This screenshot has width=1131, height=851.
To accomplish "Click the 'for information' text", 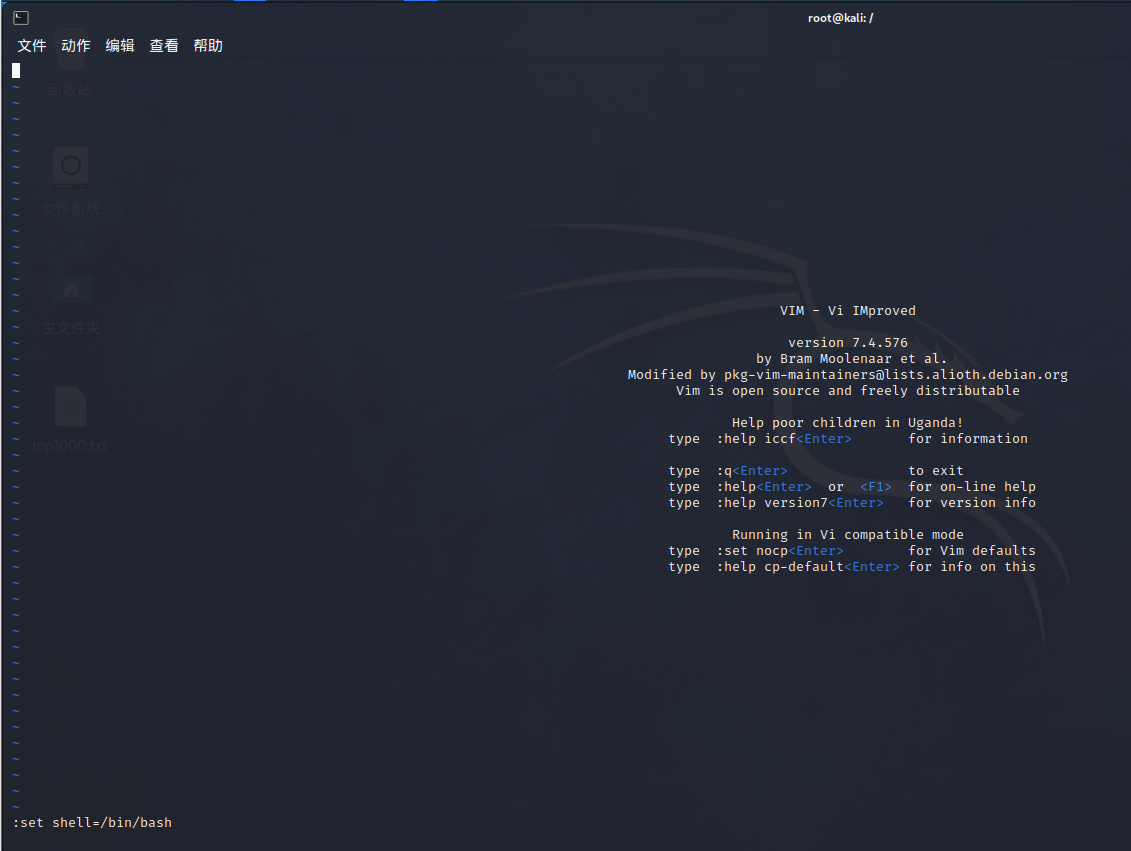I will (x=968, y=438).
